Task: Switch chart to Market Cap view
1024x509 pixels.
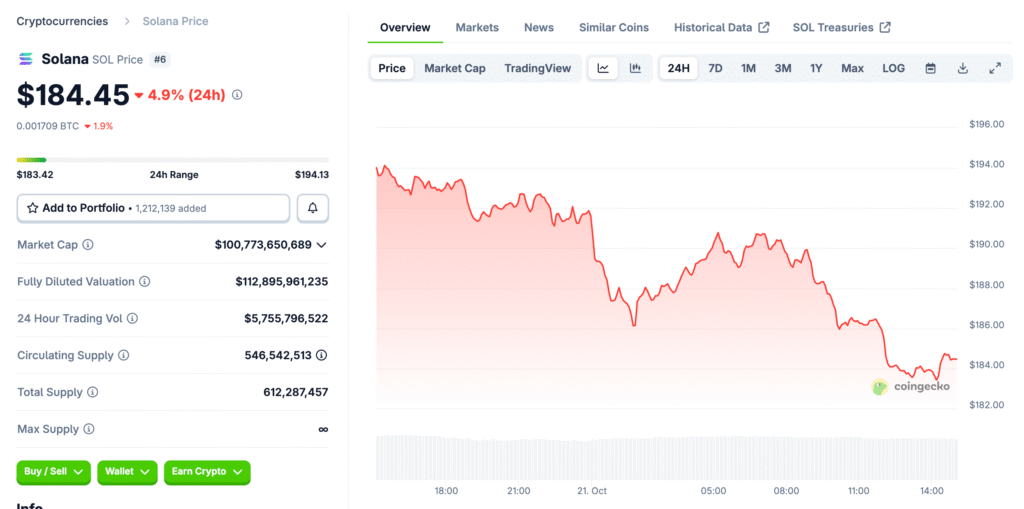Action: pyautogui.click(x=455, y=68)
